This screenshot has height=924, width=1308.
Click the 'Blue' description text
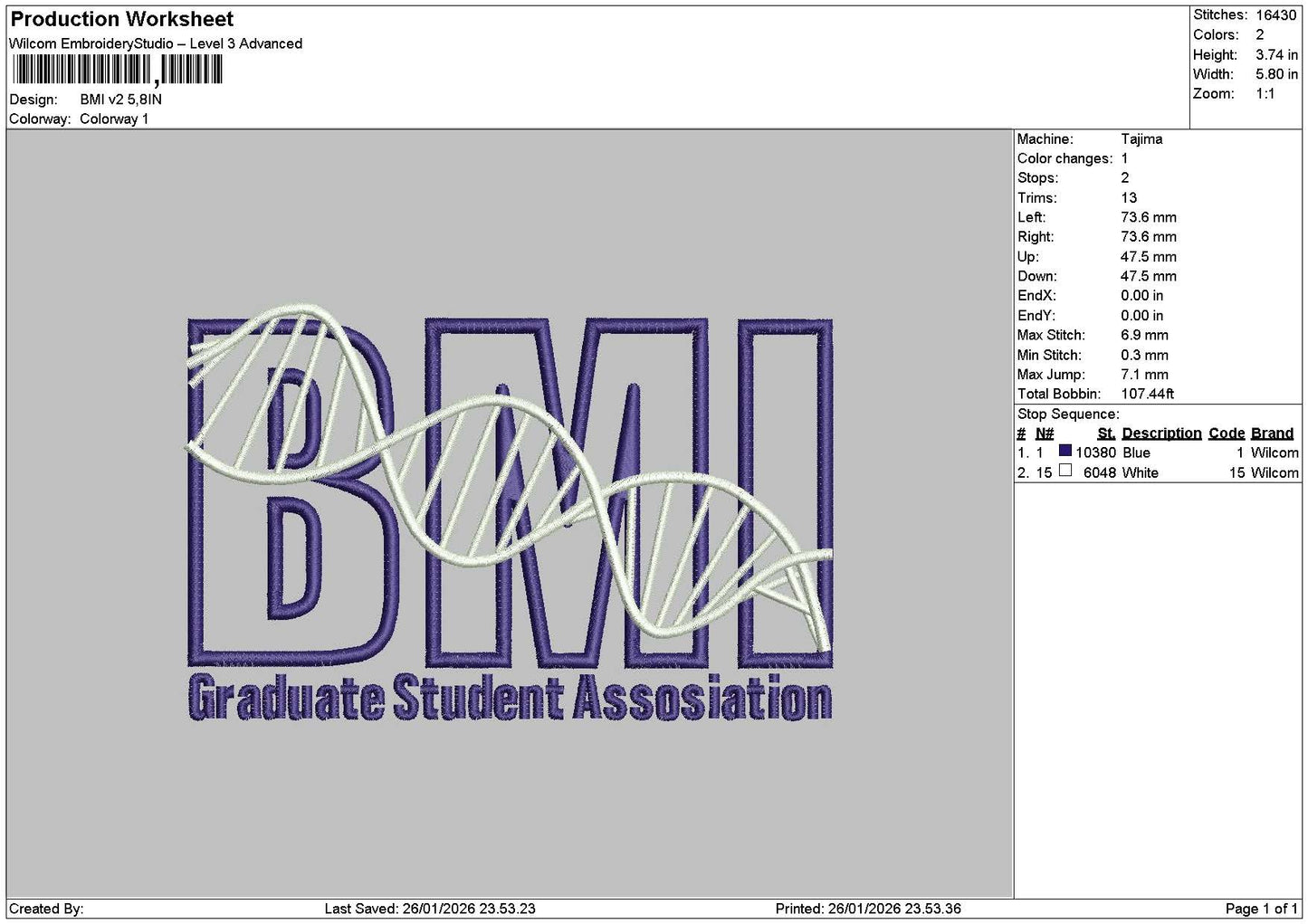click(1136, 452)
